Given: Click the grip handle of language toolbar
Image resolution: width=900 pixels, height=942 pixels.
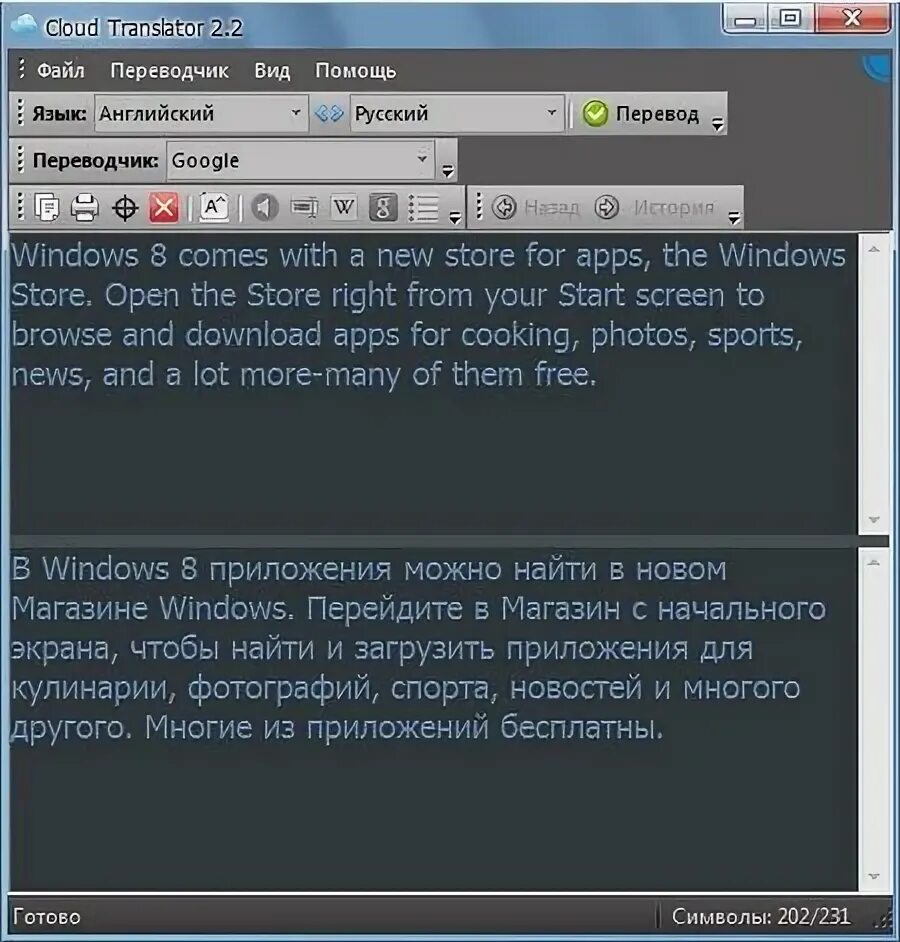Looking at the screenshot, I should coord(20,113).
